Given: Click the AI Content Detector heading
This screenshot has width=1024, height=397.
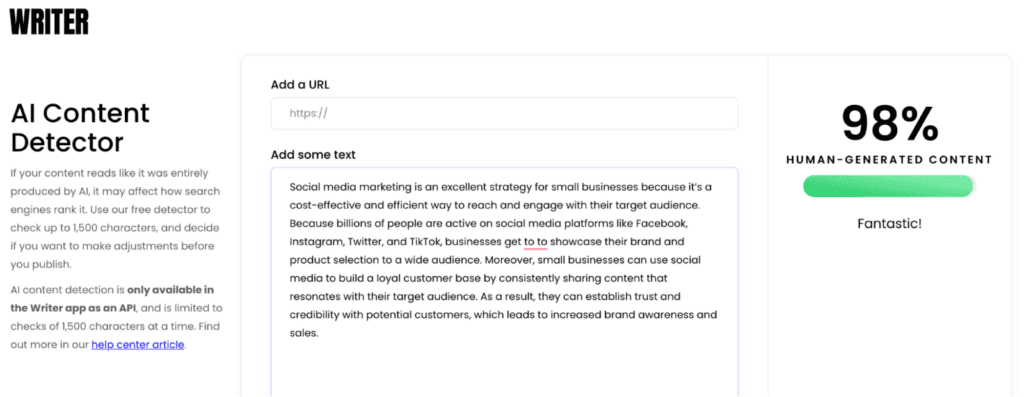Looking at the screenshot, I should 80,127.
